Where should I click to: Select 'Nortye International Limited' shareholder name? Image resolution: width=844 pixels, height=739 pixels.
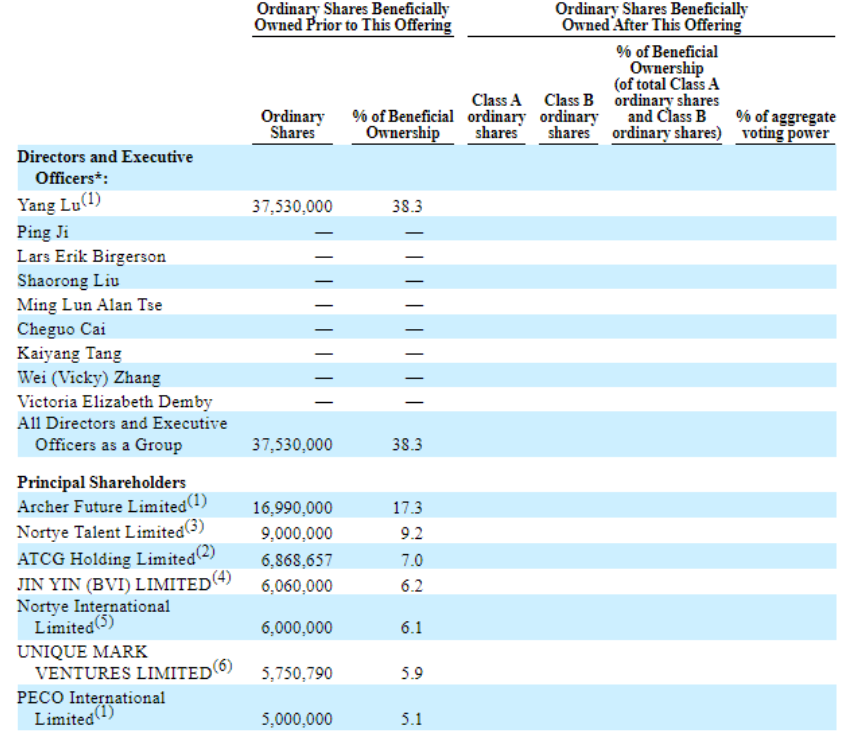(94, 617)
